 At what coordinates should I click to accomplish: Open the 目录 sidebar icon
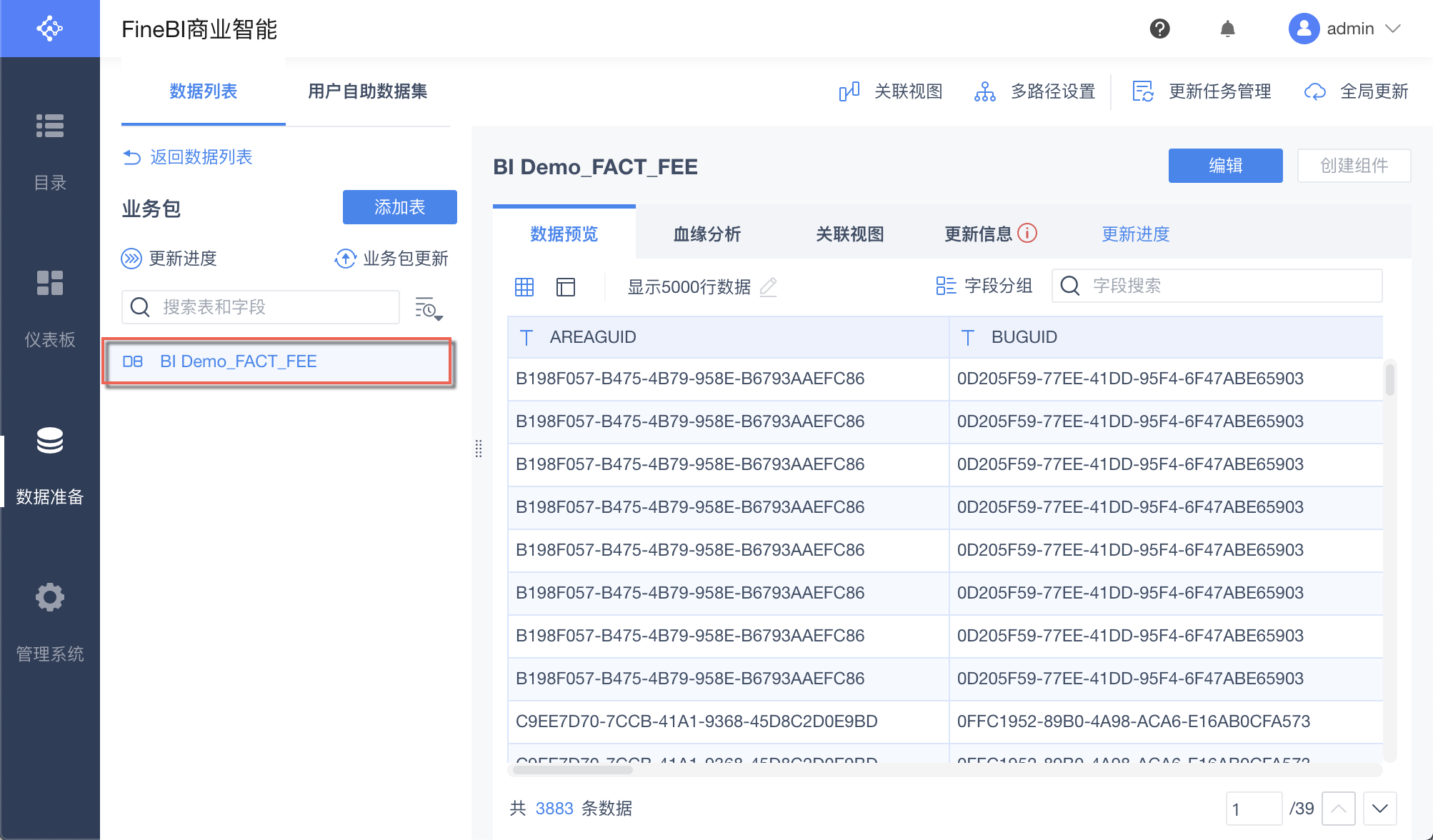[50, 126]
